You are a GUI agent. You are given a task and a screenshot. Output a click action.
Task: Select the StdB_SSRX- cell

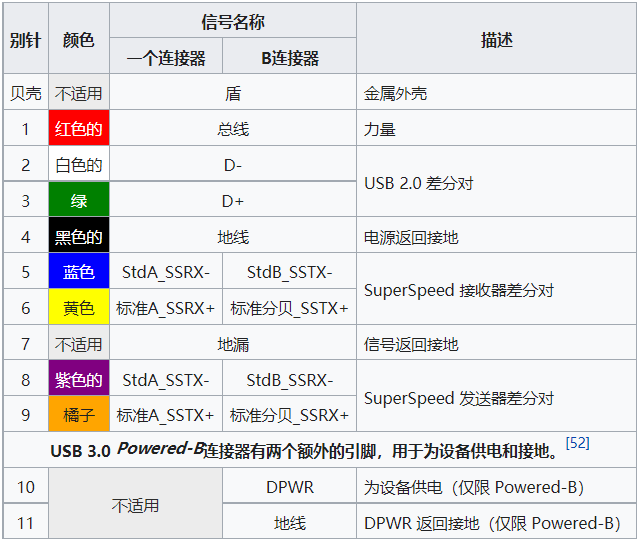click(290, 380)
